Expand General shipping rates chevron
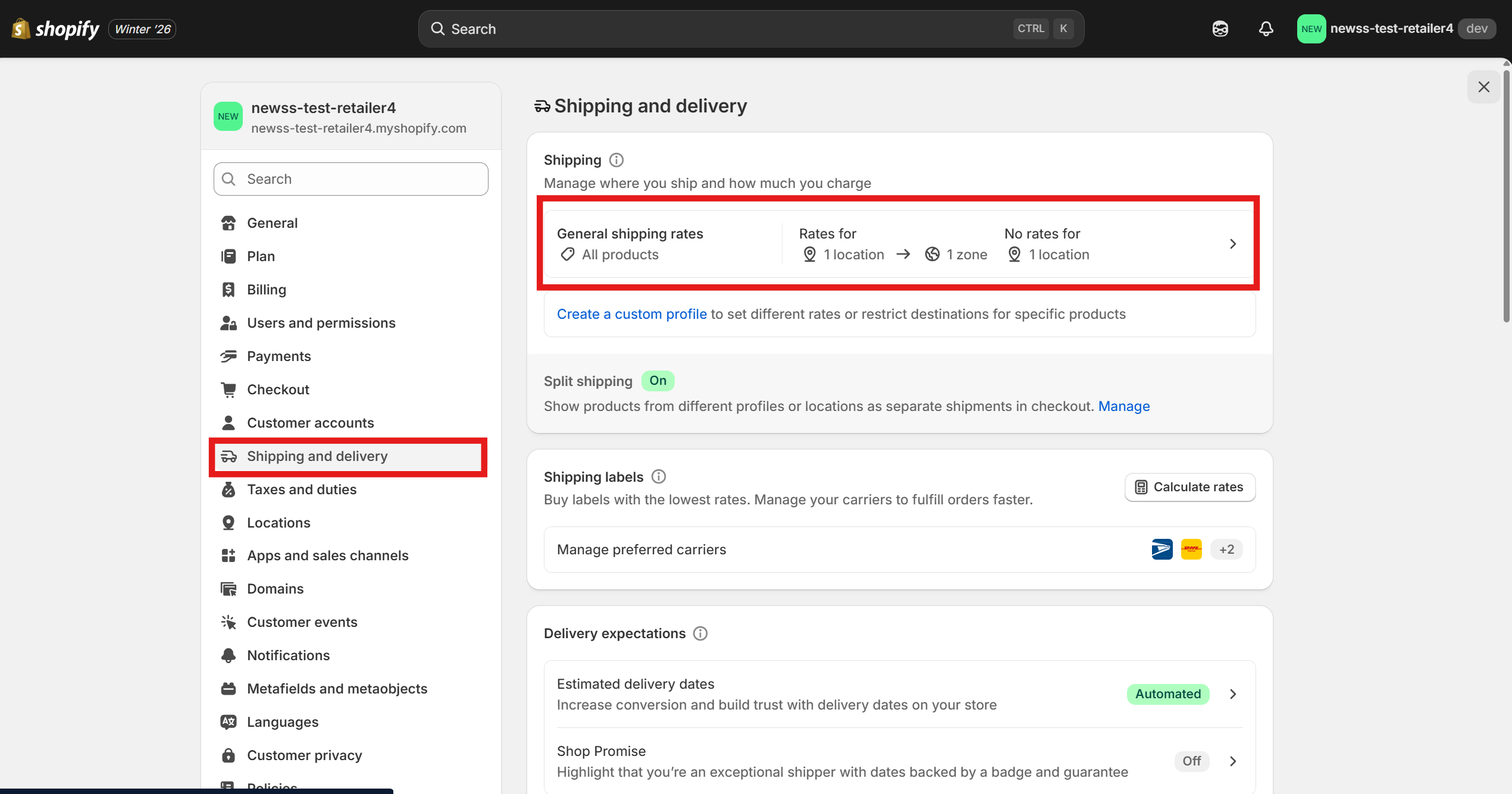1512x794 pixels. 1233,244
